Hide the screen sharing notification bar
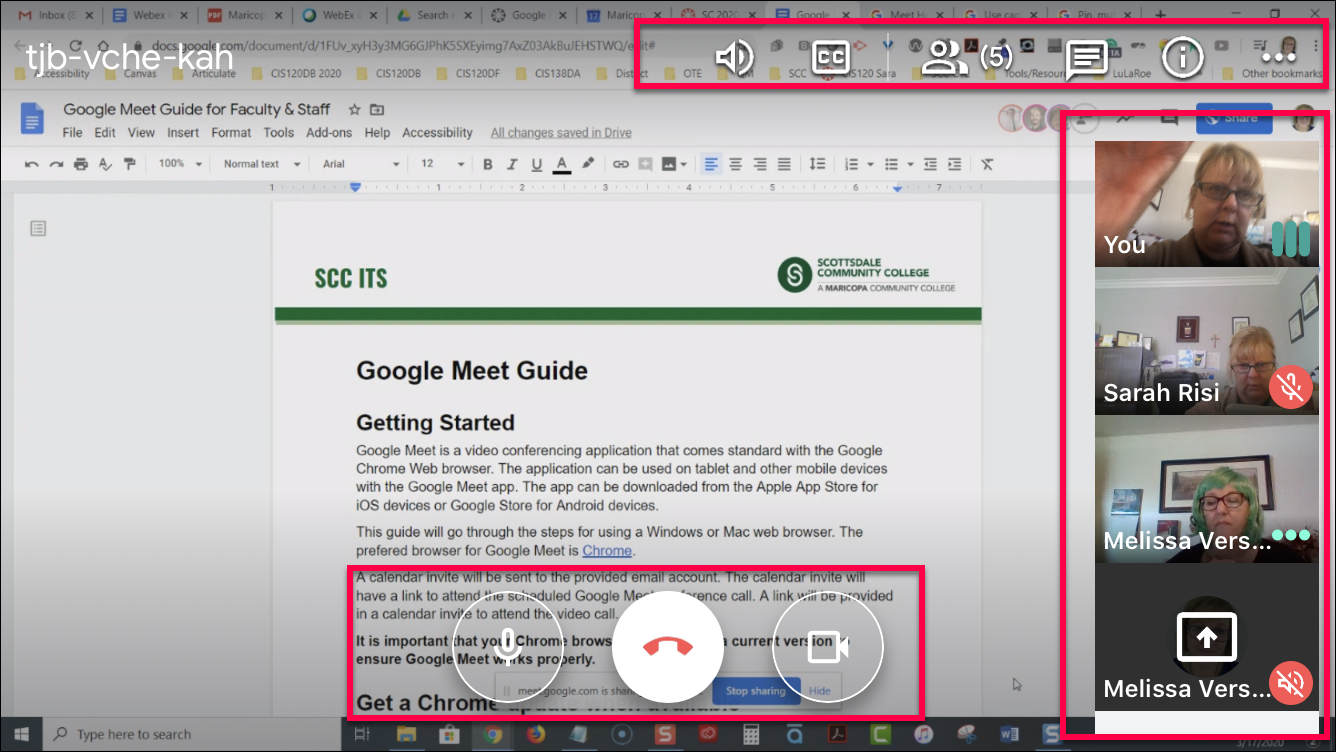The image size is (1336, 752). [x=820, y=691]
